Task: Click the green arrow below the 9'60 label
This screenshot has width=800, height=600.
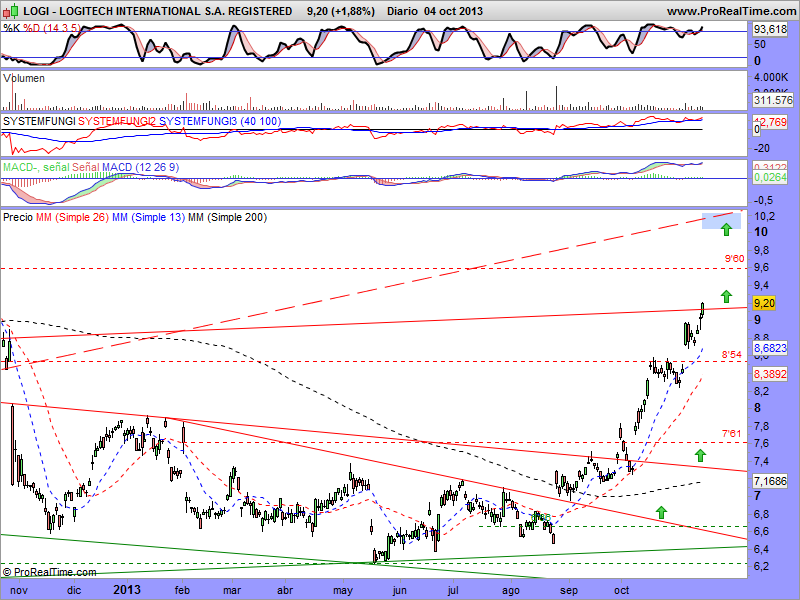Action: [726, 296]
